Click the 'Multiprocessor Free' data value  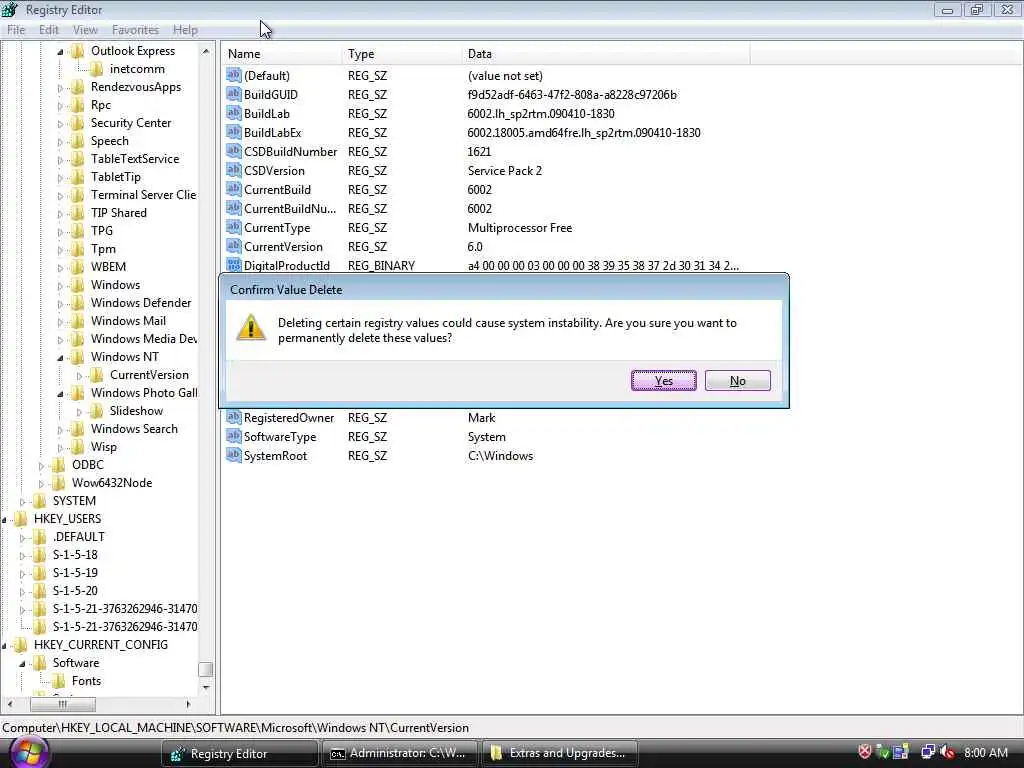520,227
